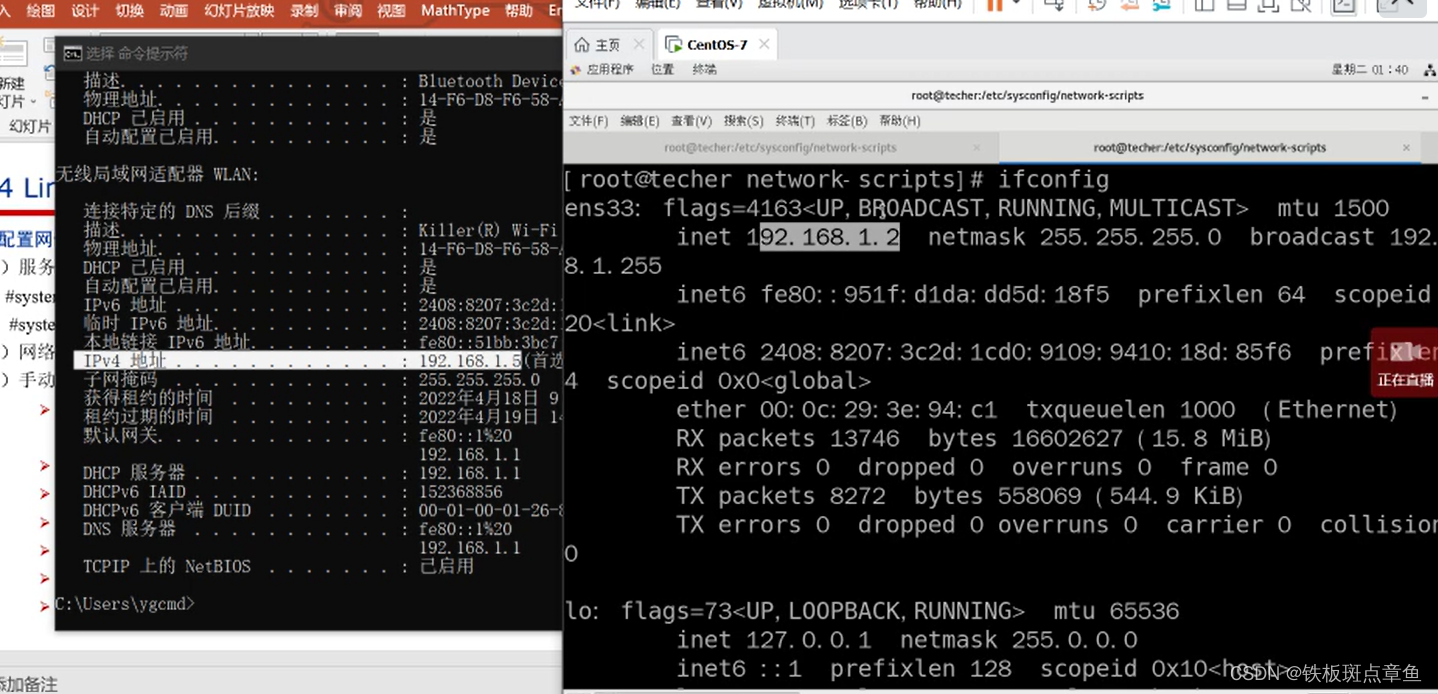Close the second terminal tab
1438x694 pixels.
(x=1406, y=147)
